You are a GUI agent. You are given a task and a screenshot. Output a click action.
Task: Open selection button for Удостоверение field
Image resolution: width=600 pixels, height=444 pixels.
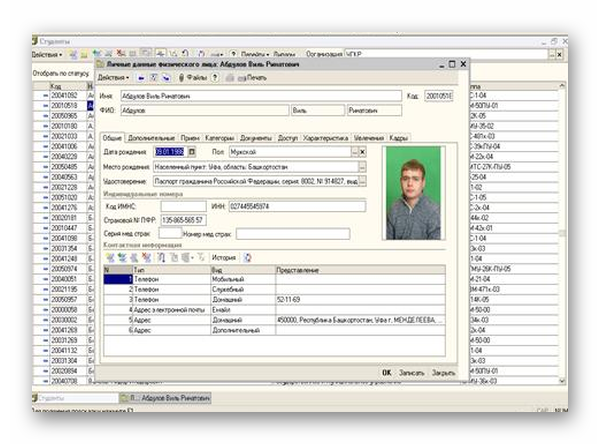tap(362, 181)
